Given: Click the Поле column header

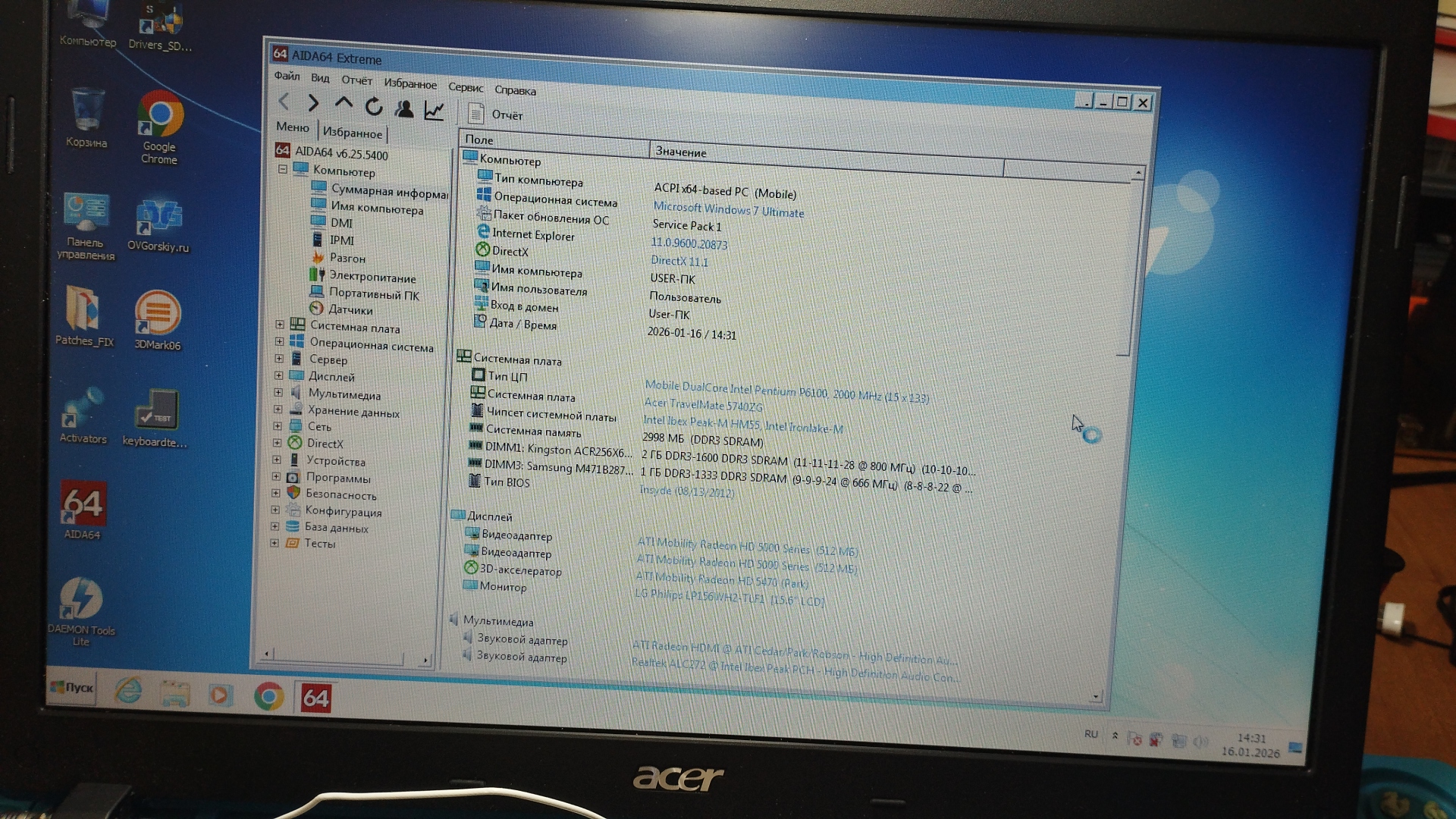Looking at the screenshot, I should tap(479, 140).
